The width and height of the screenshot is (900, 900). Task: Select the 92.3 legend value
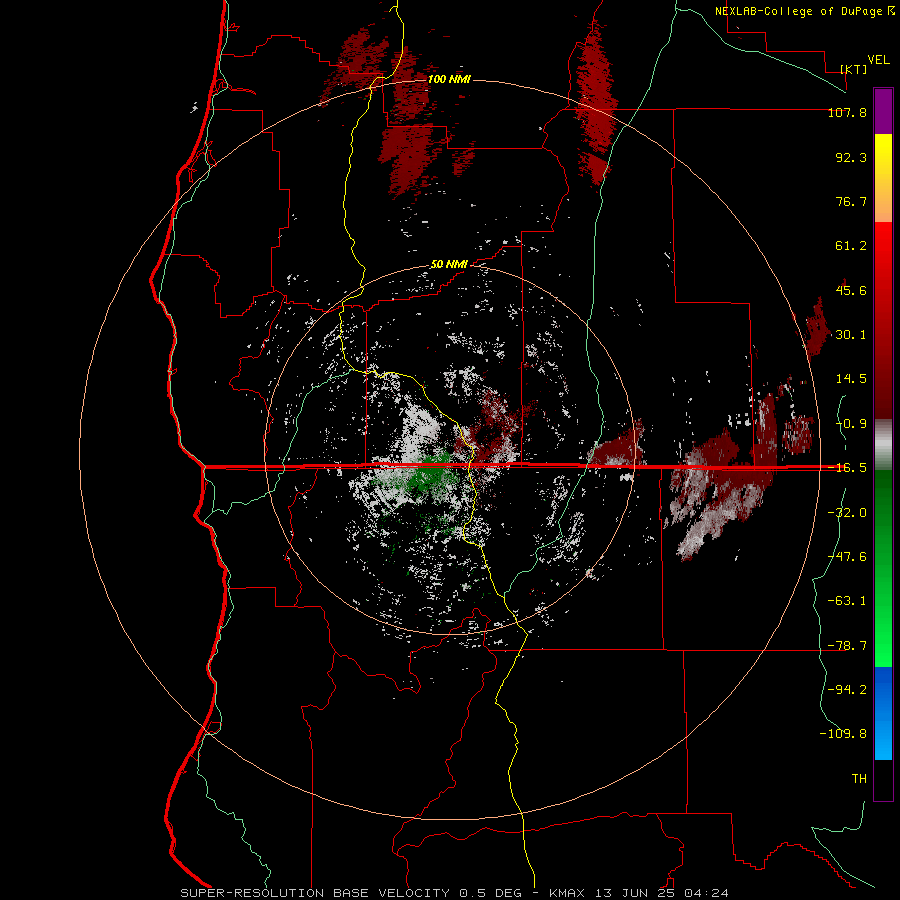(x=851, y=157)
